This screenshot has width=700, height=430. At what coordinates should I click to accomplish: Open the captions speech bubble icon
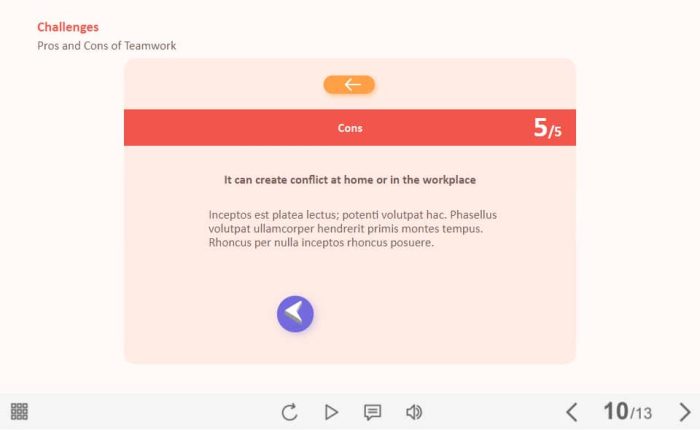click(372, 412)
